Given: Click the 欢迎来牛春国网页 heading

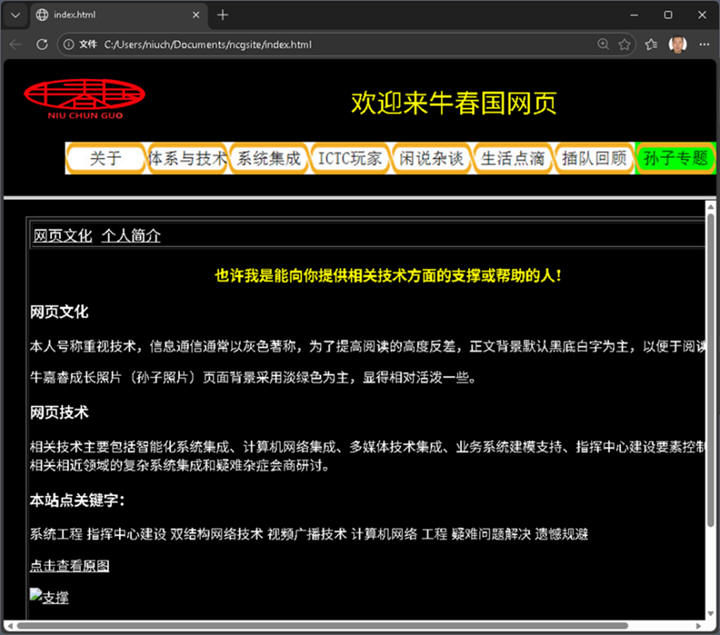Looking at the screenshot, I should click(x=454, y=103).
